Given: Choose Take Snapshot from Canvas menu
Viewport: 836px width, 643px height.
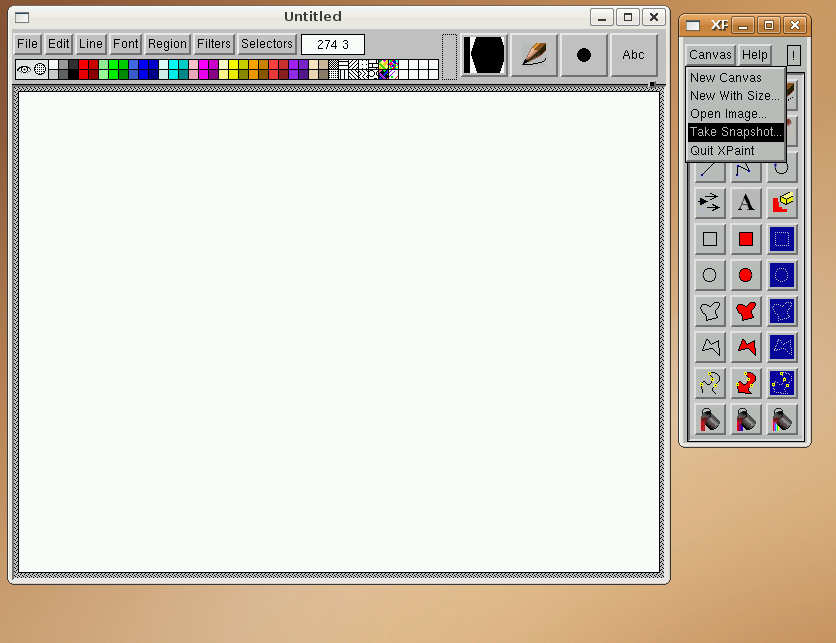Looking at the screenshot, I should tap(735, 132).
